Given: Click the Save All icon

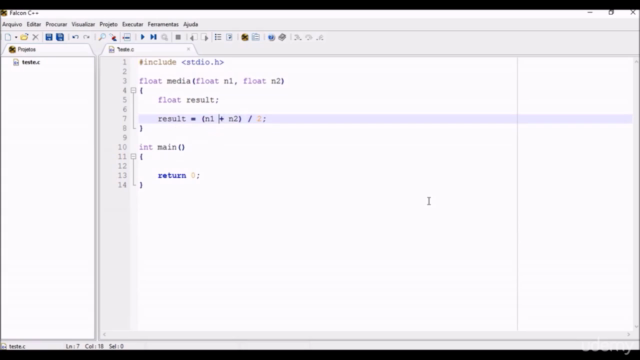Looking at the screenshot, I should 60,37.
